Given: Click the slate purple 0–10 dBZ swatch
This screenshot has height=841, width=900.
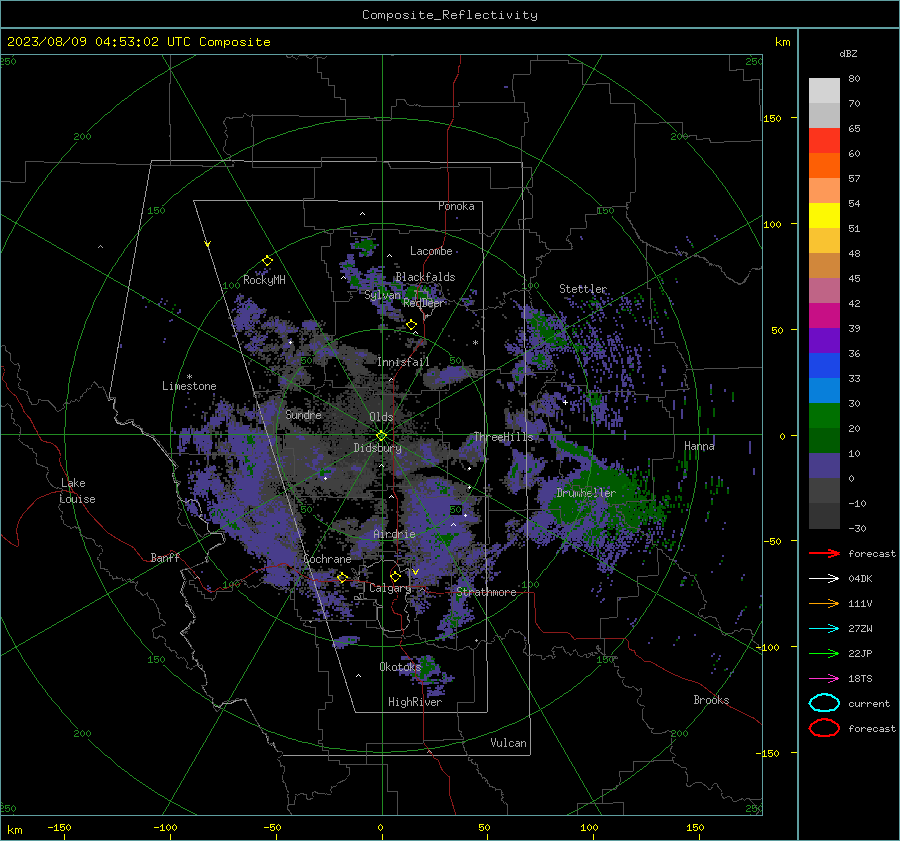Looking at the screenshot, I should (x=824, y=466).
